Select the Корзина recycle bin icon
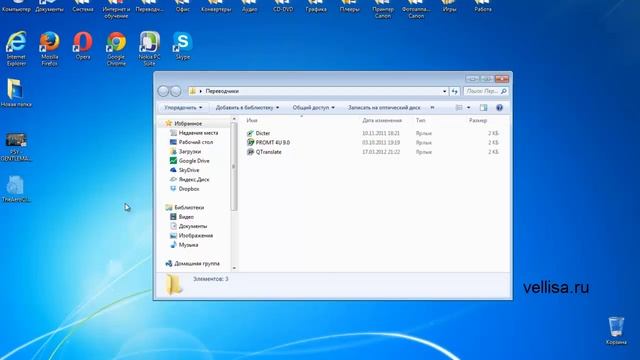640x360 pixels. (x=616, y=331)
